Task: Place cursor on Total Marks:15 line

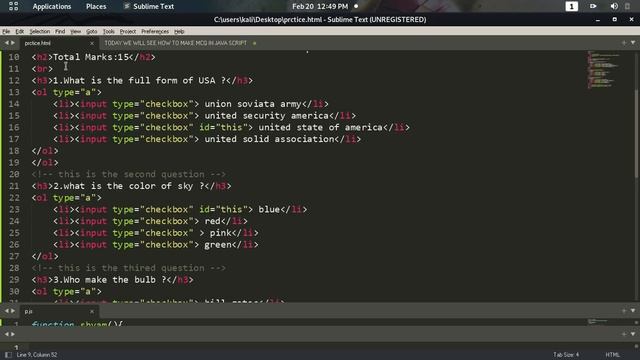Action: tap(93, 57)
